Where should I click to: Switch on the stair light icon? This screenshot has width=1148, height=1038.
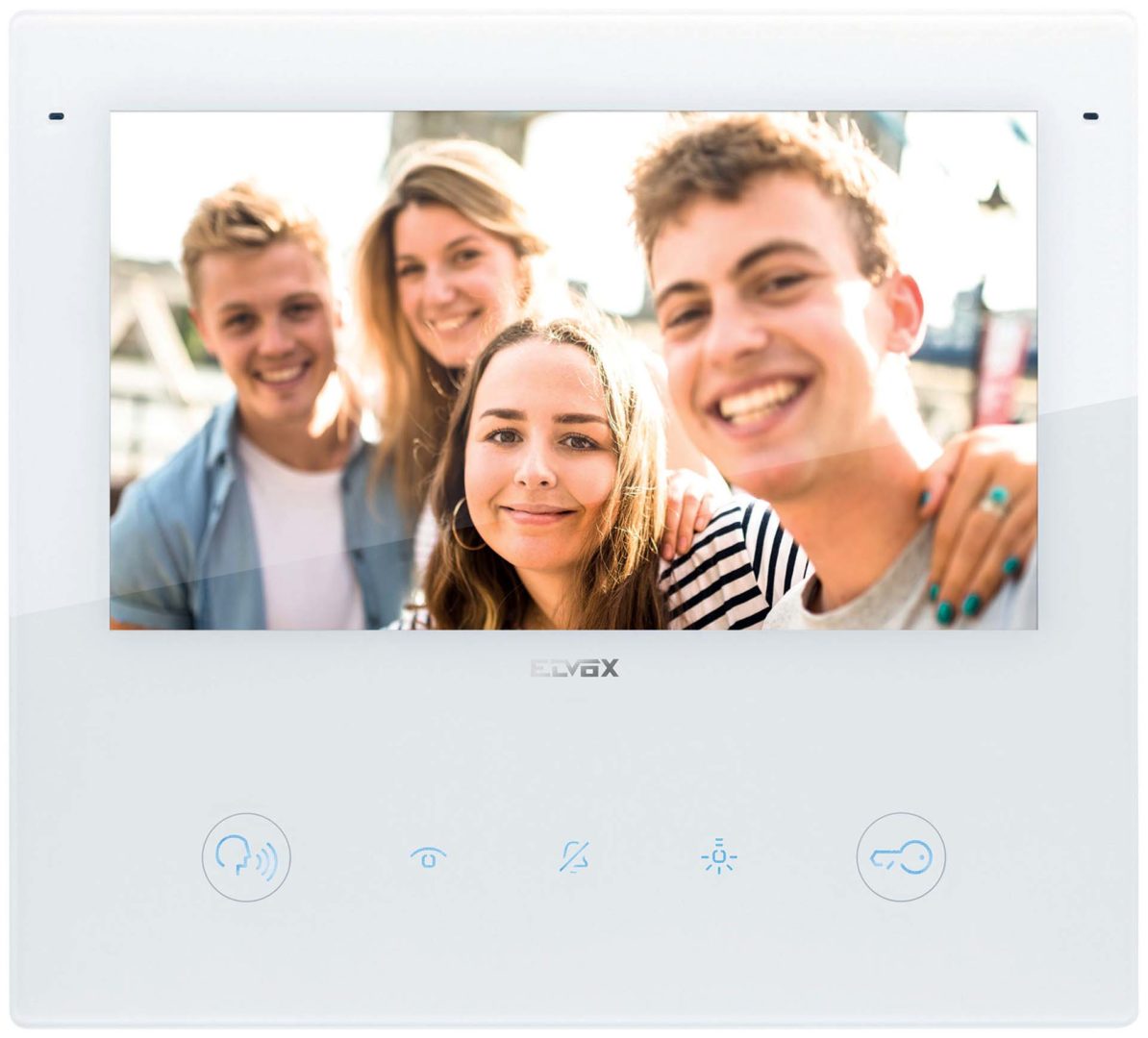719,855
